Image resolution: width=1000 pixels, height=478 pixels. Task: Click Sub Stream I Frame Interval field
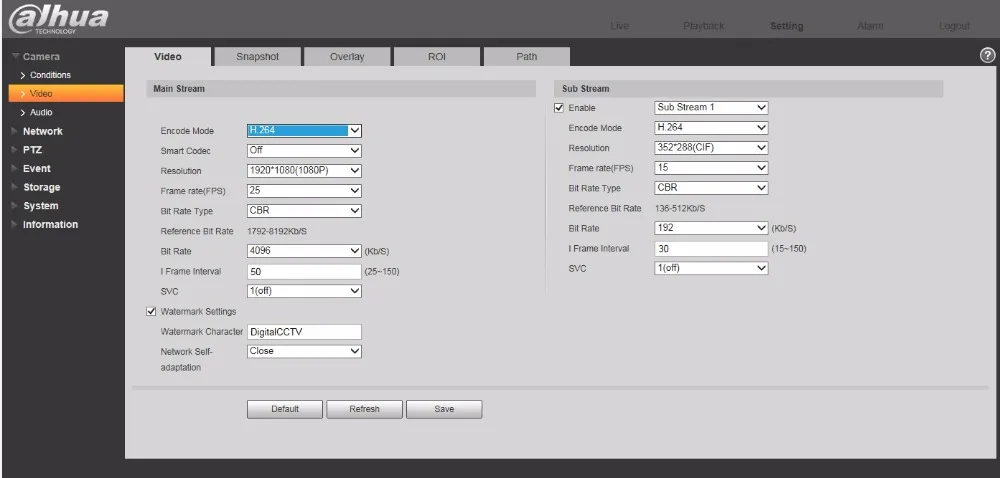coord(711,249)
